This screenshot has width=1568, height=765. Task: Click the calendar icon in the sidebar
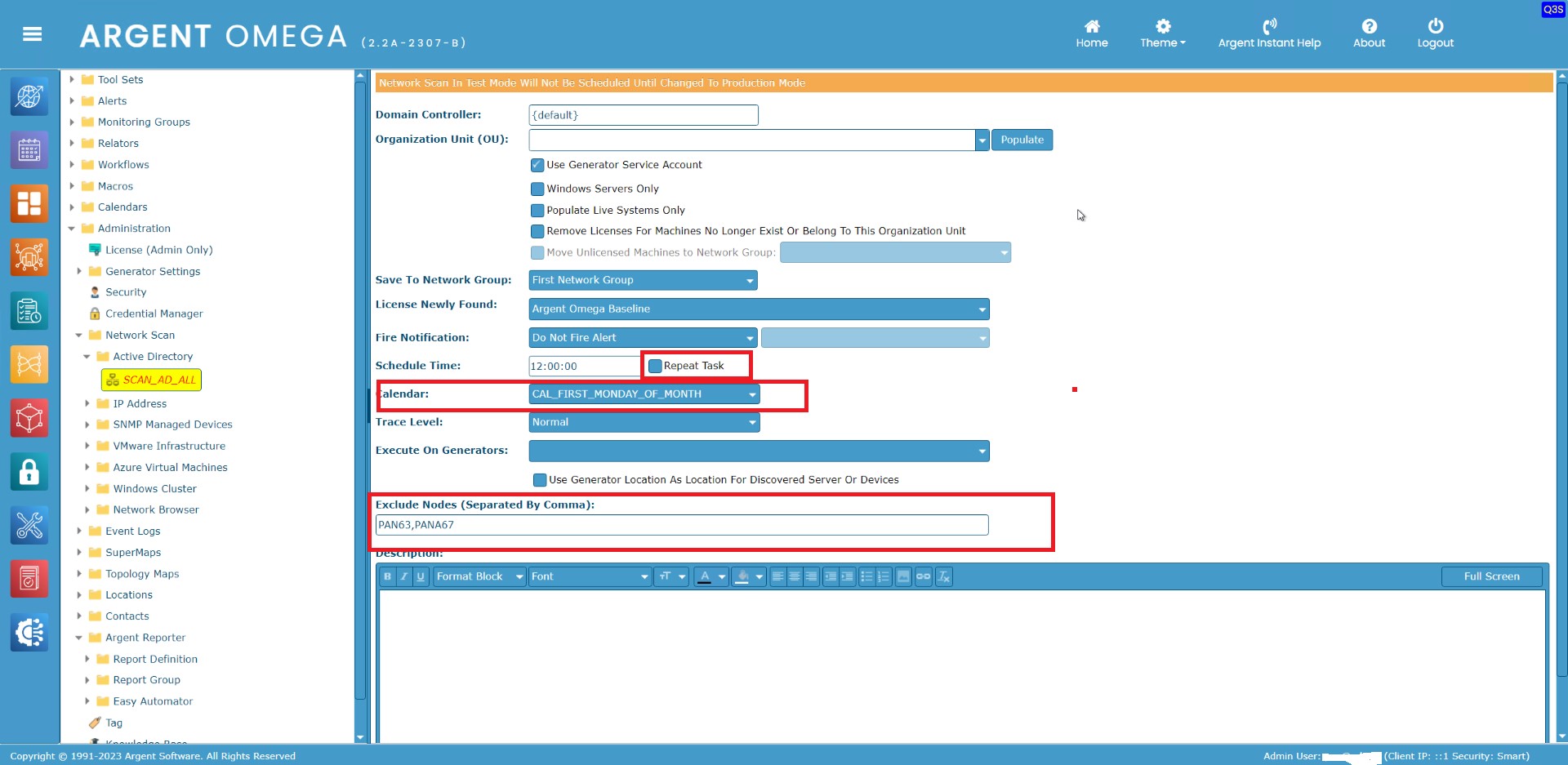[29, 150]
